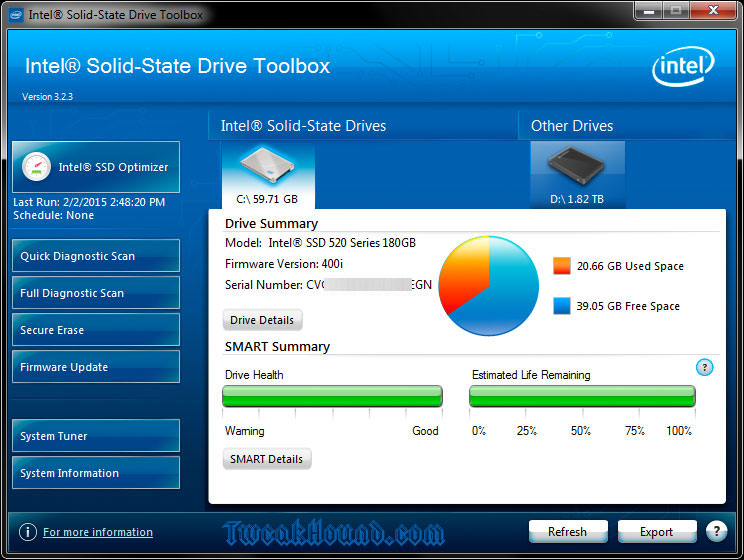Click the SSD Optimizer gauge icon
This screenshot has width=744, height=560.
pyautogui.click(x=37, y=167)
